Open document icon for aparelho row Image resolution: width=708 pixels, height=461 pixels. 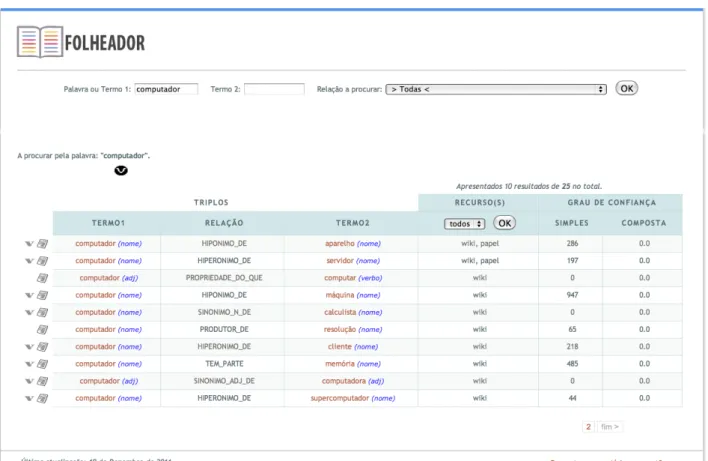42,243
